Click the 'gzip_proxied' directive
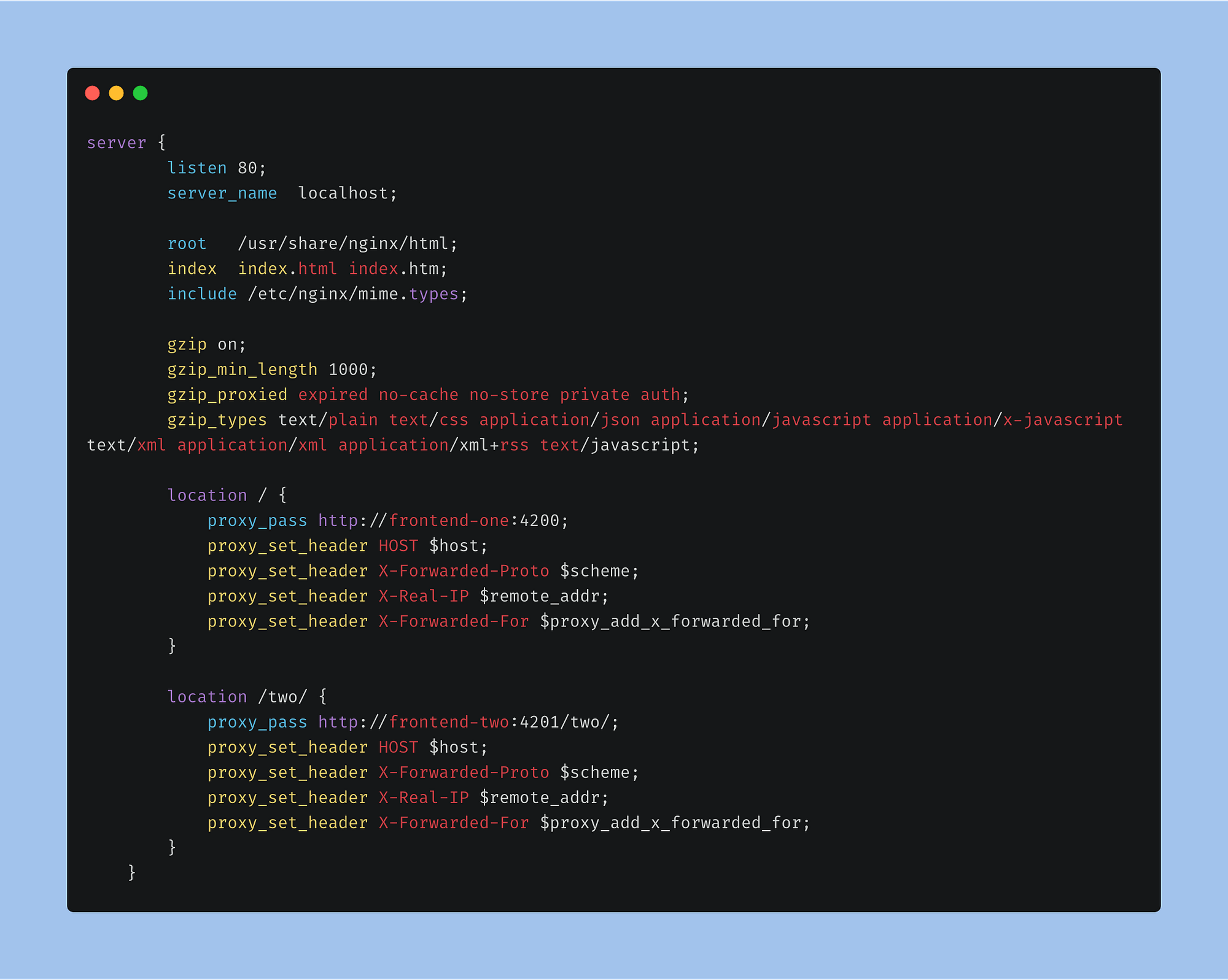Viewport: 1228px width, 980px height. click(227, 395)
